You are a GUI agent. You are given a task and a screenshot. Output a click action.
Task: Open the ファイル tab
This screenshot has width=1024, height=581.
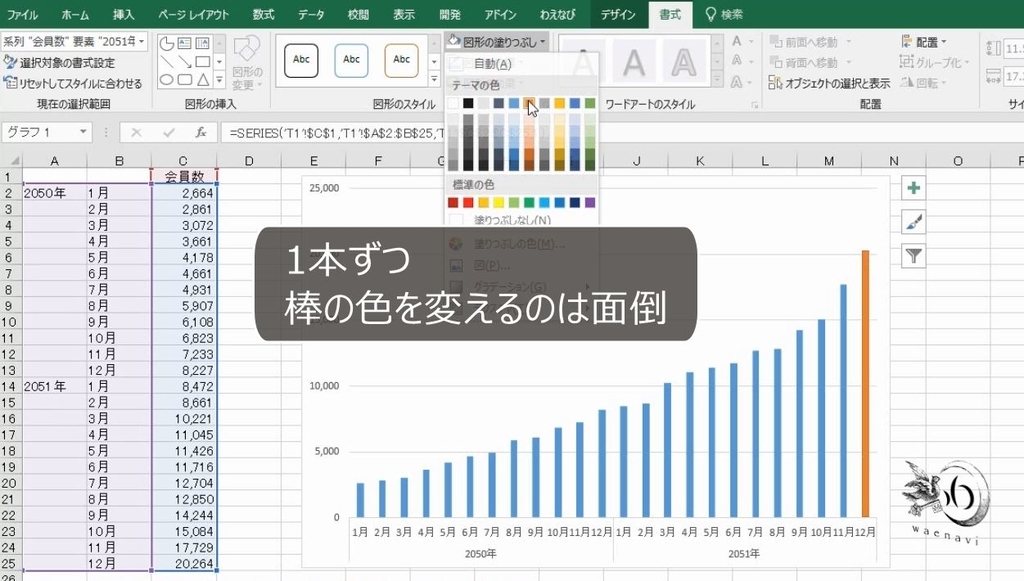coord(22,14)
